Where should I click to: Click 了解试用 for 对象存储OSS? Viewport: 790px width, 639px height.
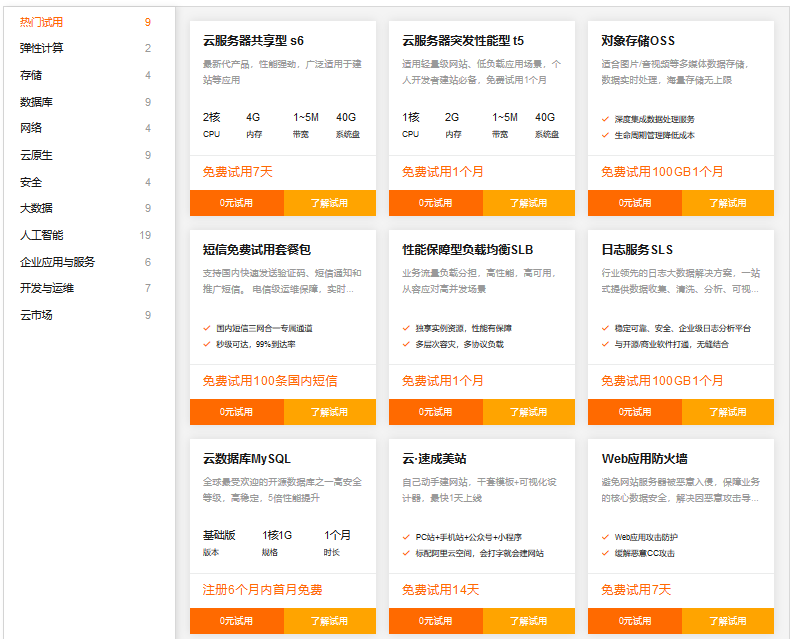(728, 203)
